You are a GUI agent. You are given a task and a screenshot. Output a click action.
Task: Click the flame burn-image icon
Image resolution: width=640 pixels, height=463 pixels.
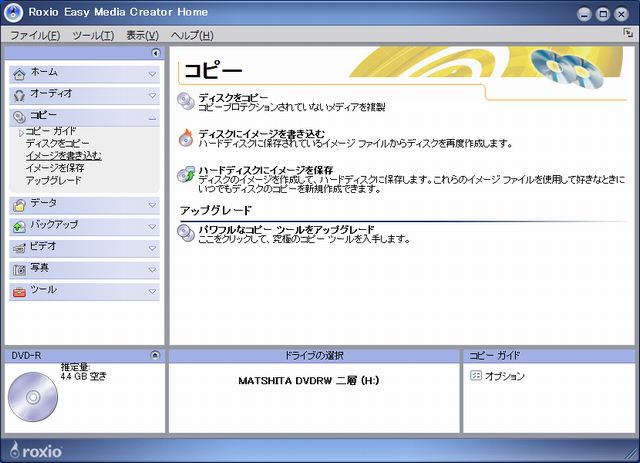coord(186,138)
